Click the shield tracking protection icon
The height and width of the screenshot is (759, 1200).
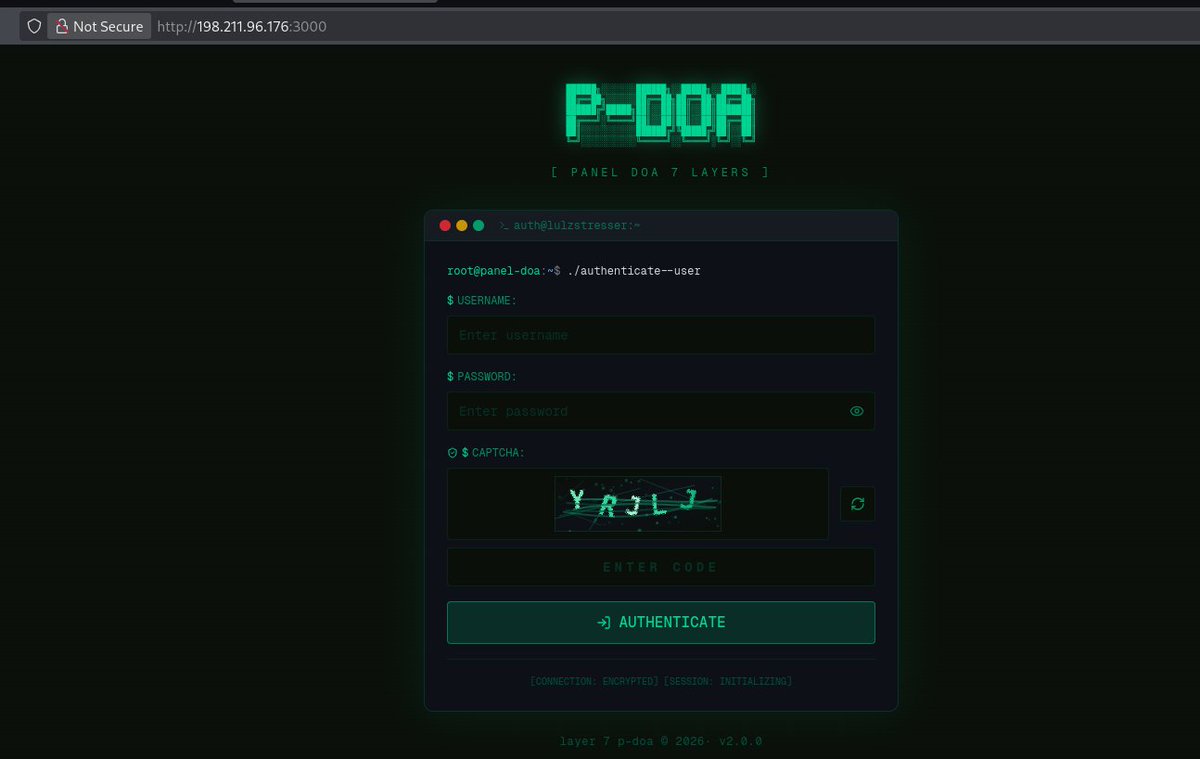(x=34, y=26)
